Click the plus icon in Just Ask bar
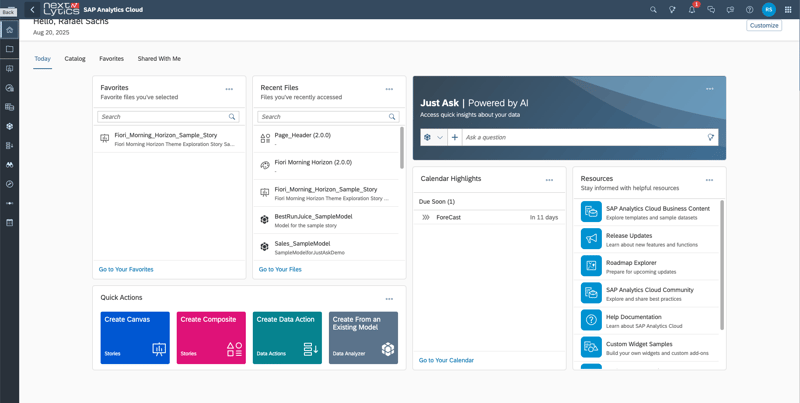The width and height of the screenshot is (800, 403). 455,137
